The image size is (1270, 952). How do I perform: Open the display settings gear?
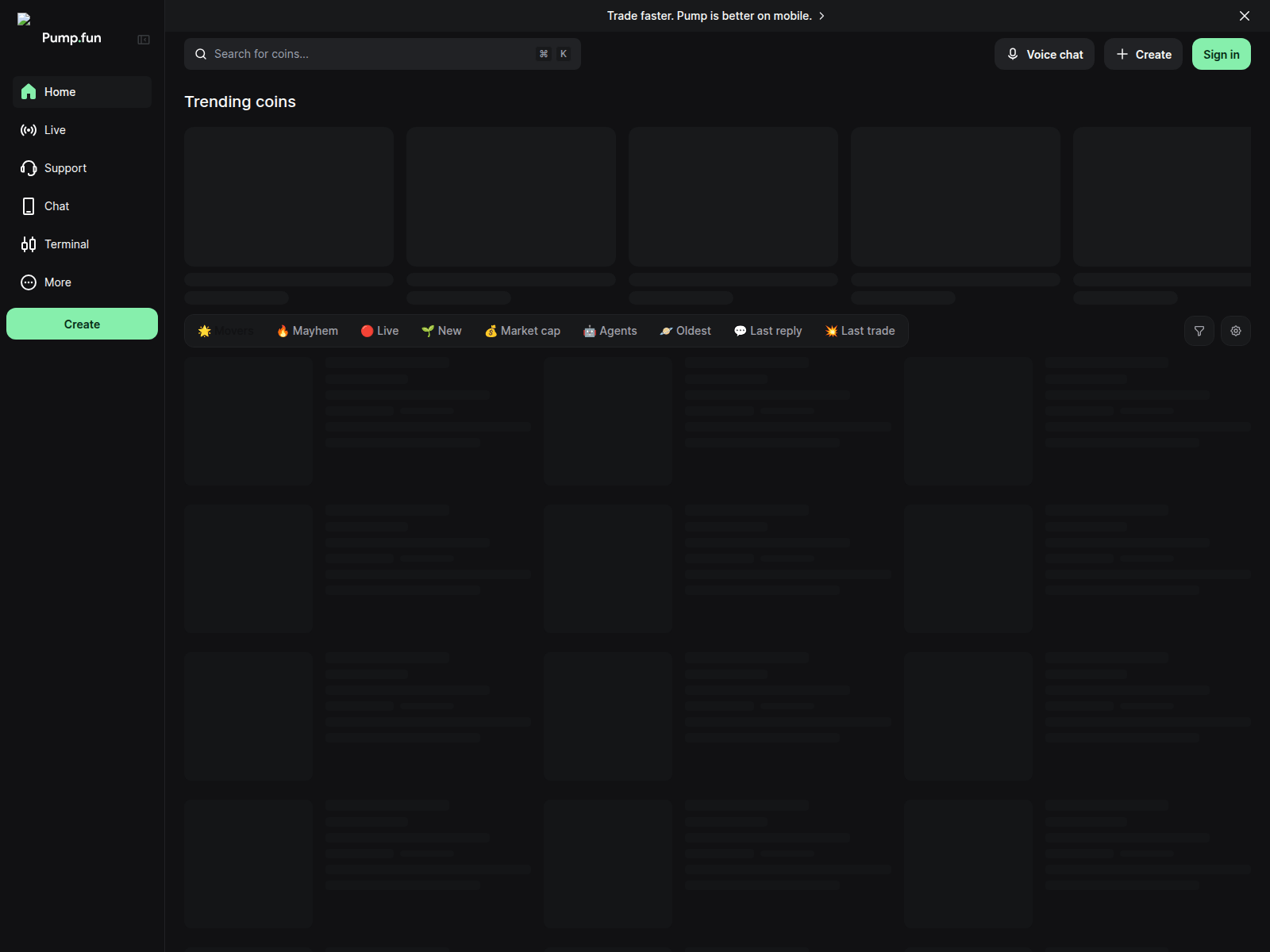(1235, 331)
